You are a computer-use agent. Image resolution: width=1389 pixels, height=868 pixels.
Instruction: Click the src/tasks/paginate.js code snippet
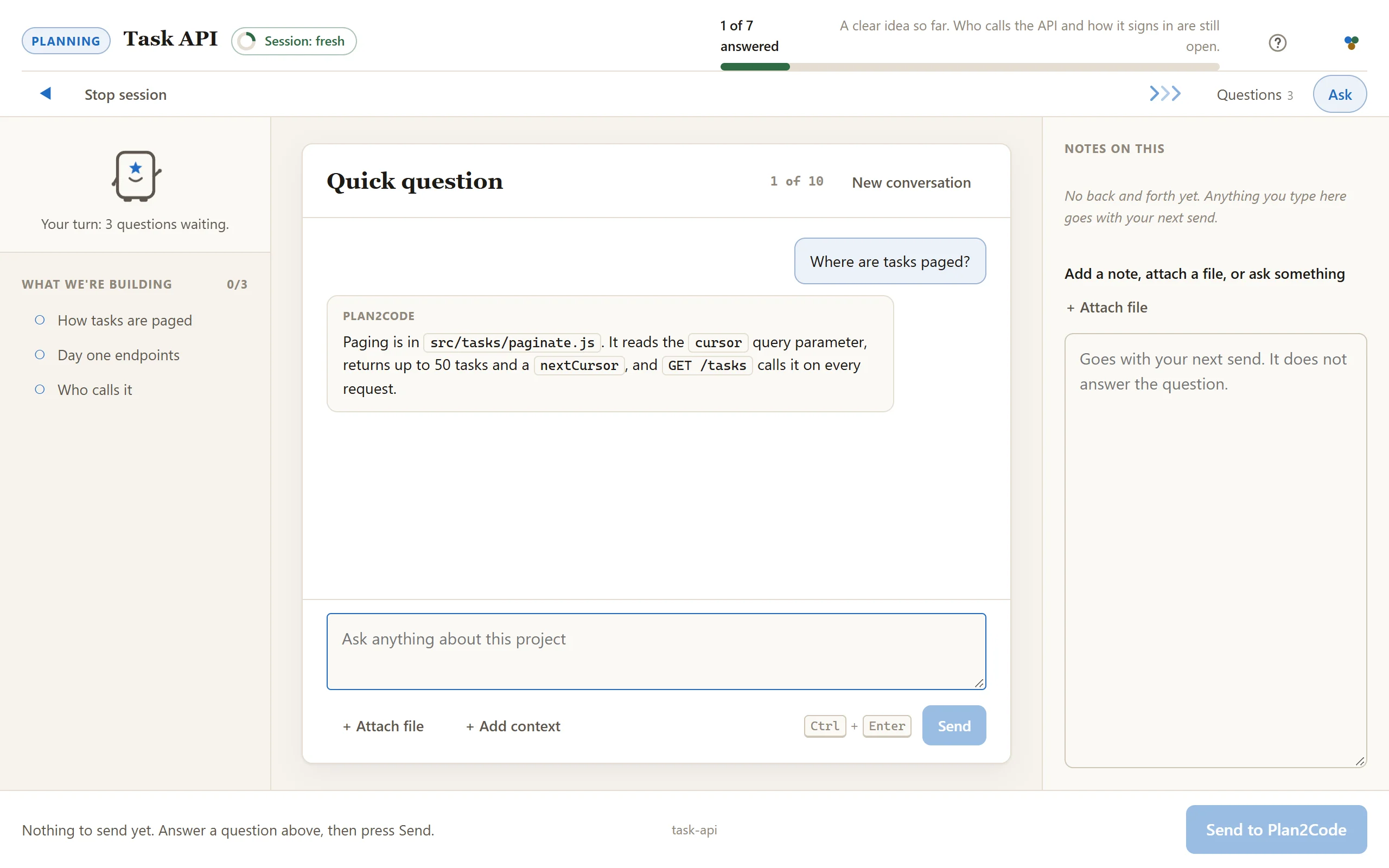point(512,343)
